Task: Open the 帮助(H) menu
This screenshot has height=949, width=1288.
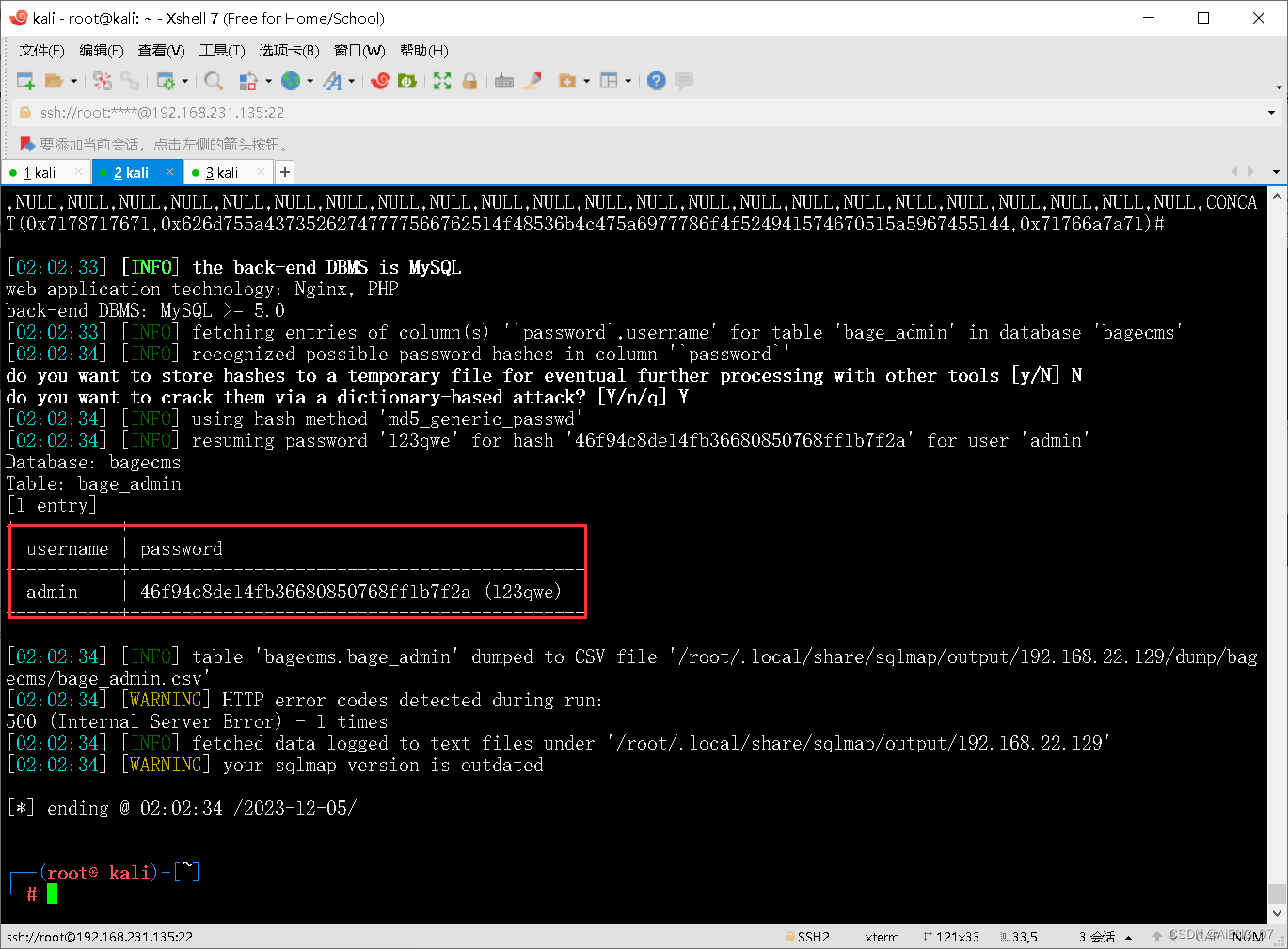Action: (424, 51)
